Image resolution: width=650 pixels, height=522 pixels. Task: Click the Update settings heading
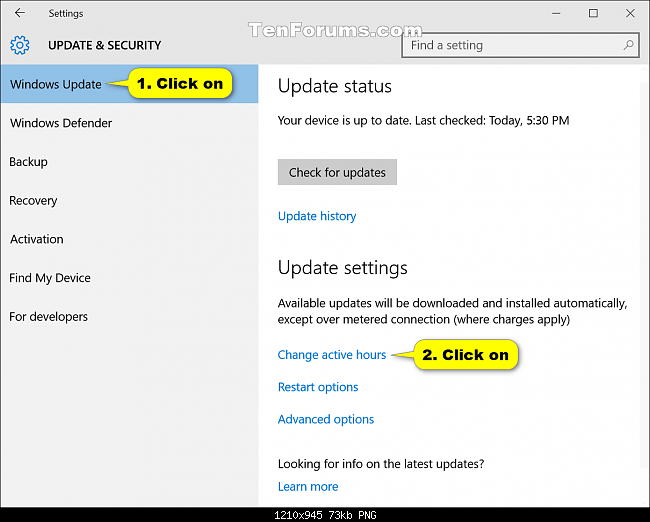click(x=342, y=268)
